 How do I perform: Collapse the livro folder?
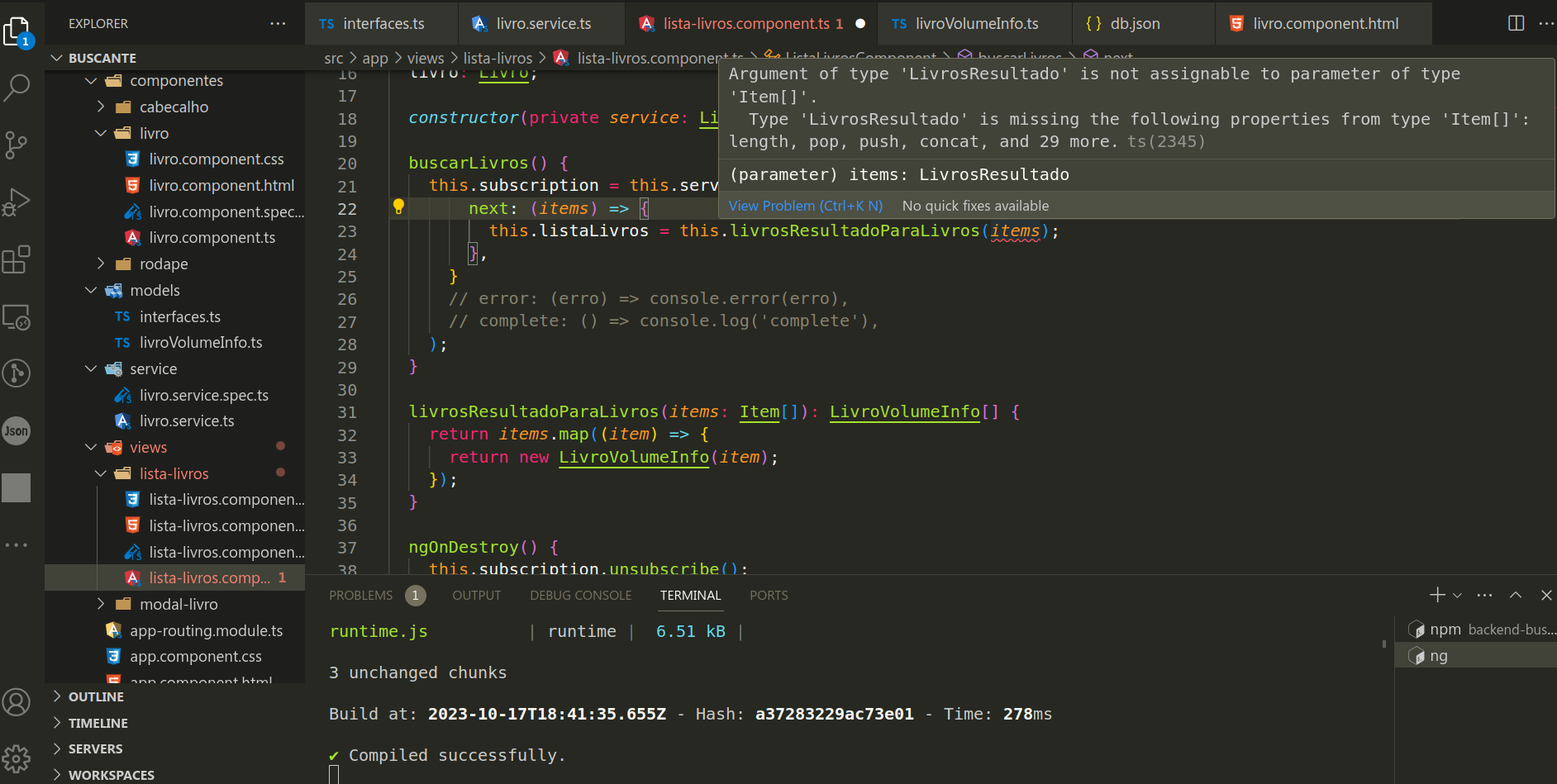pos(175,133)
